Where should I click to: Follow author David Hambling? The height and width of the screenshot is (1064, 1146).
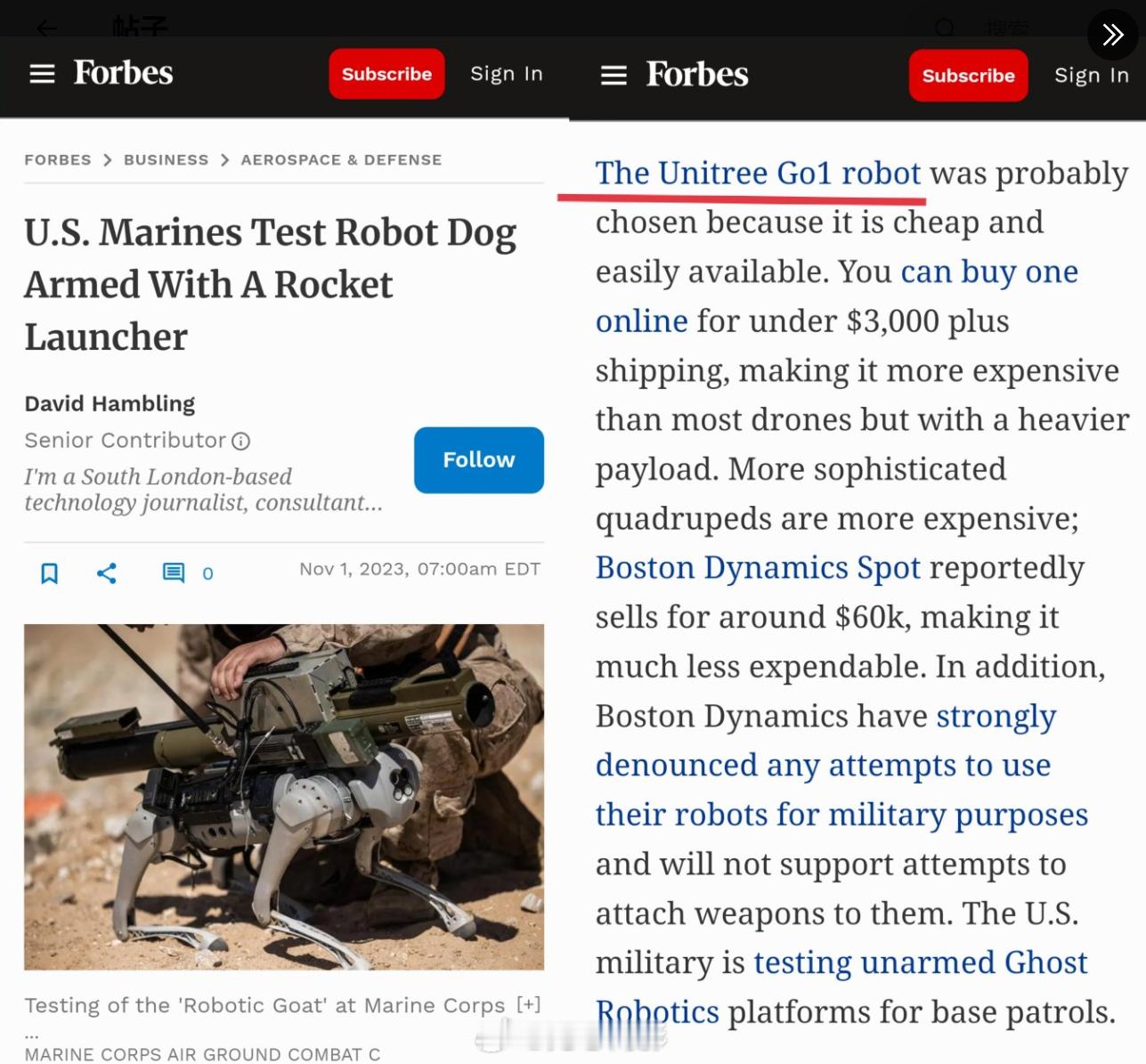[x=479, y=460]
